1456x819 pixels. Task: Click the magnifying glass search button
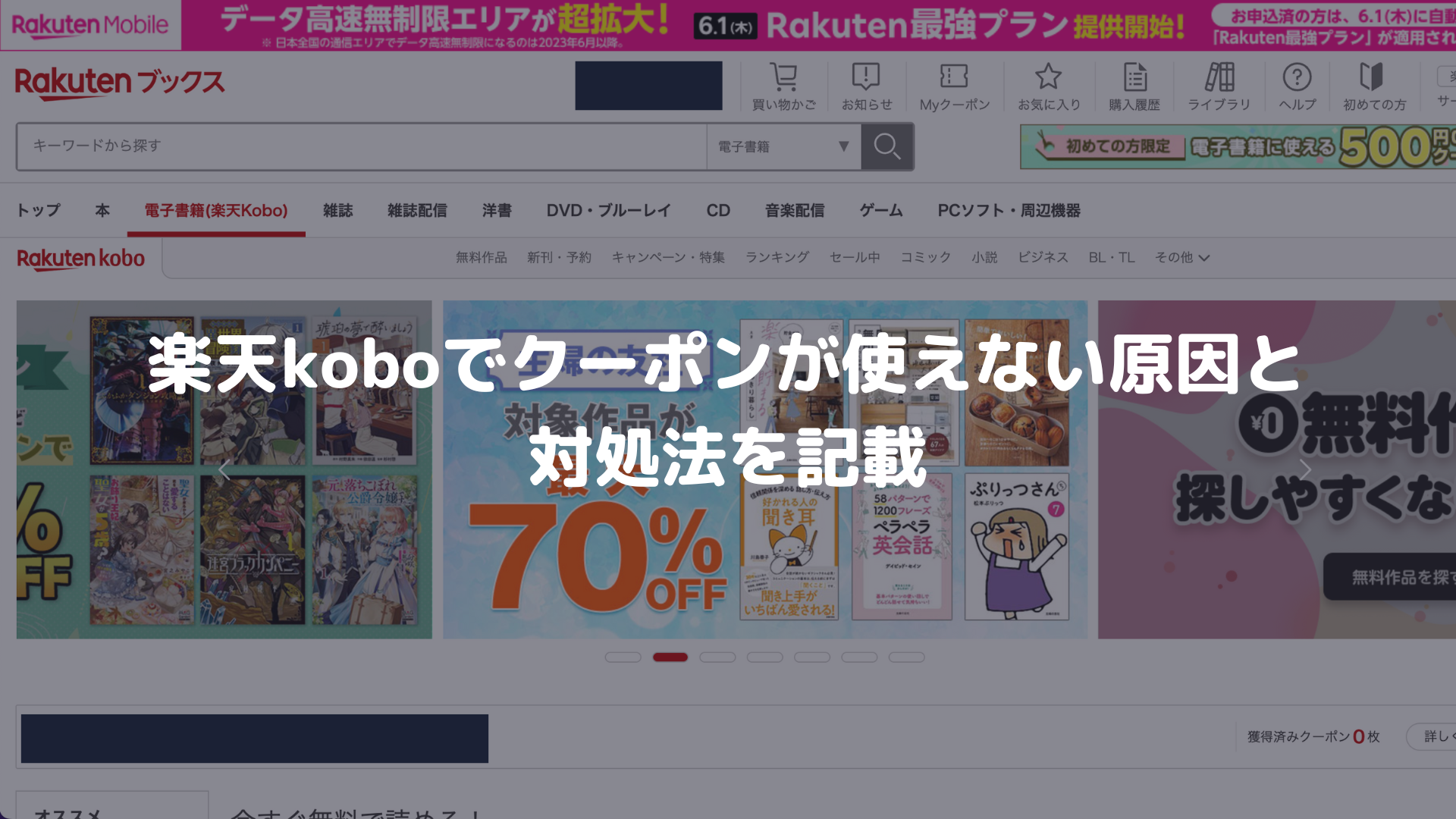point(886,146)
